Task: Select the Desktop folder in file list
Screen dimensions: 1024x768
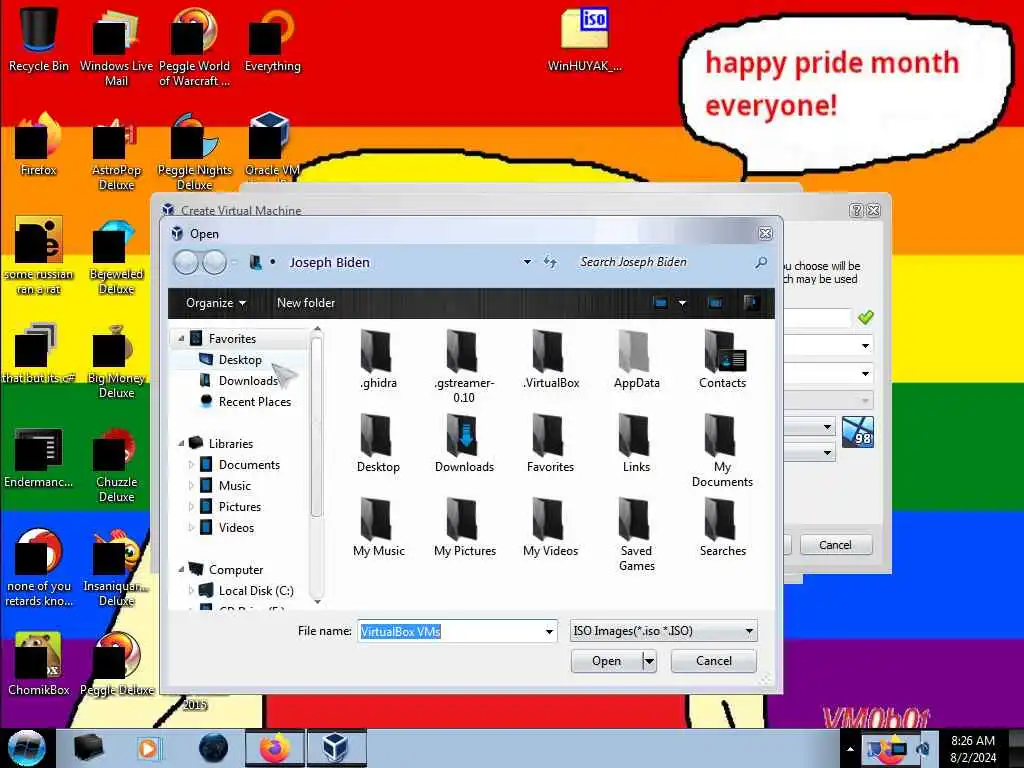Action: pyautogui.click(x=378, y=443)
